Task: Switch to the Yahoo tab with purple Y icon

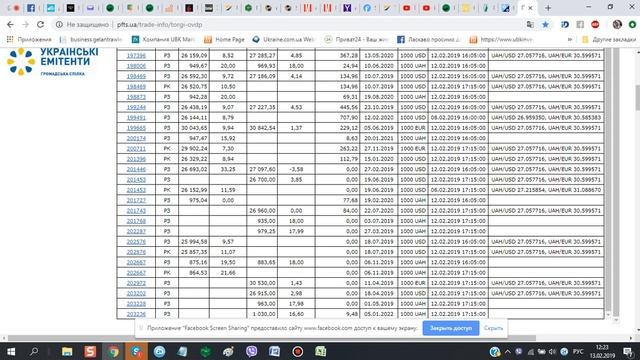Action: coord(347,8)
